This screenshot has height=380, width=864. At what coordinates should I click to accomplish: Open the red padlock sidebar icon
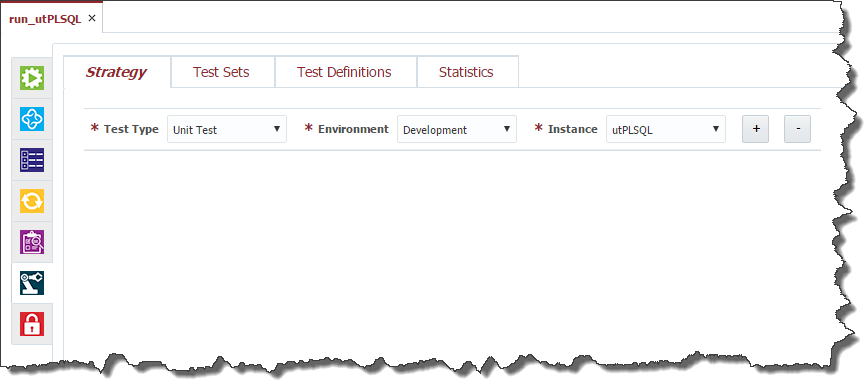coord(32,324)
